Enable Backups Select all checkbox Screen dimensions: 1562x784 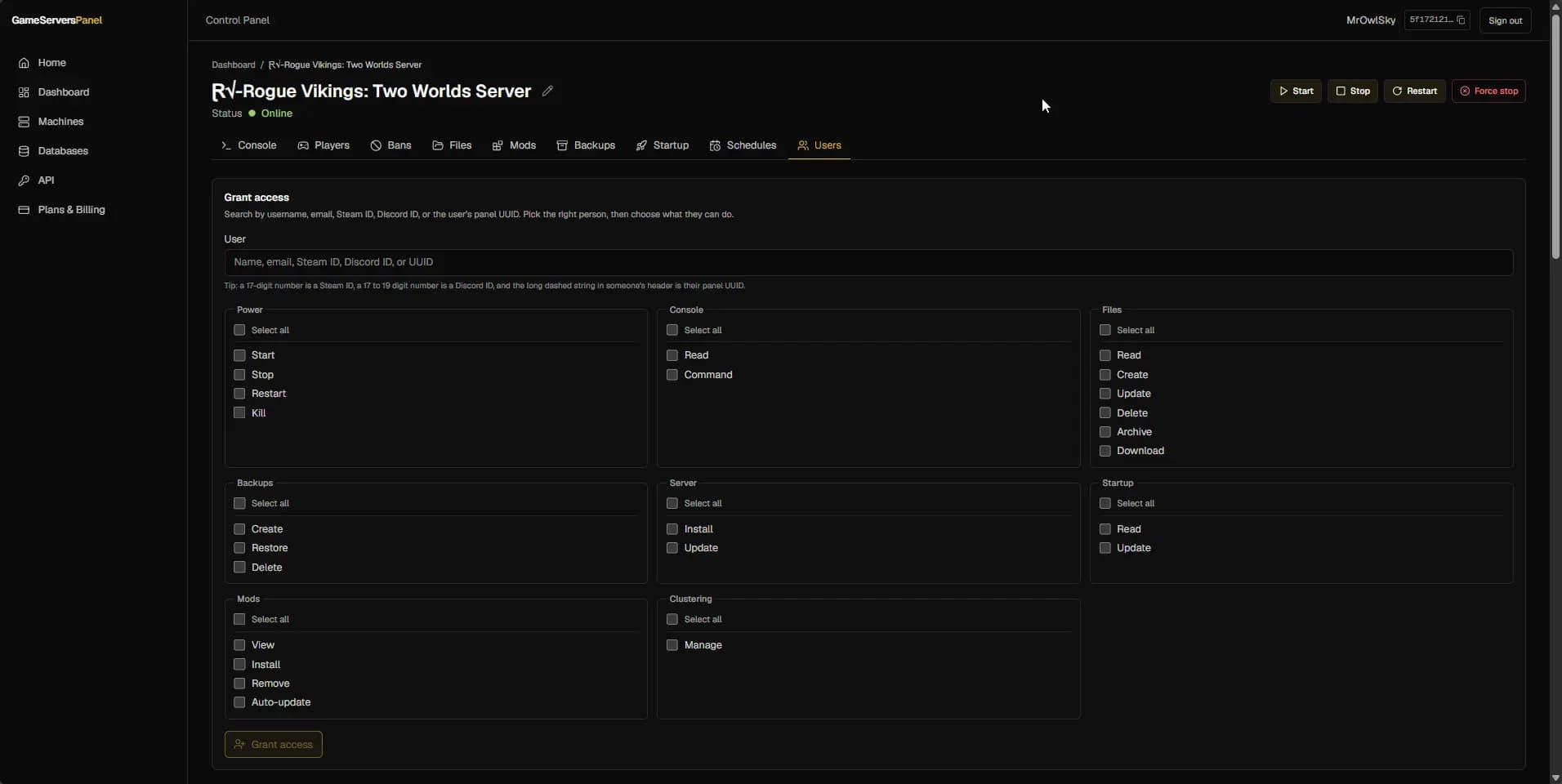tap(239, 503)
